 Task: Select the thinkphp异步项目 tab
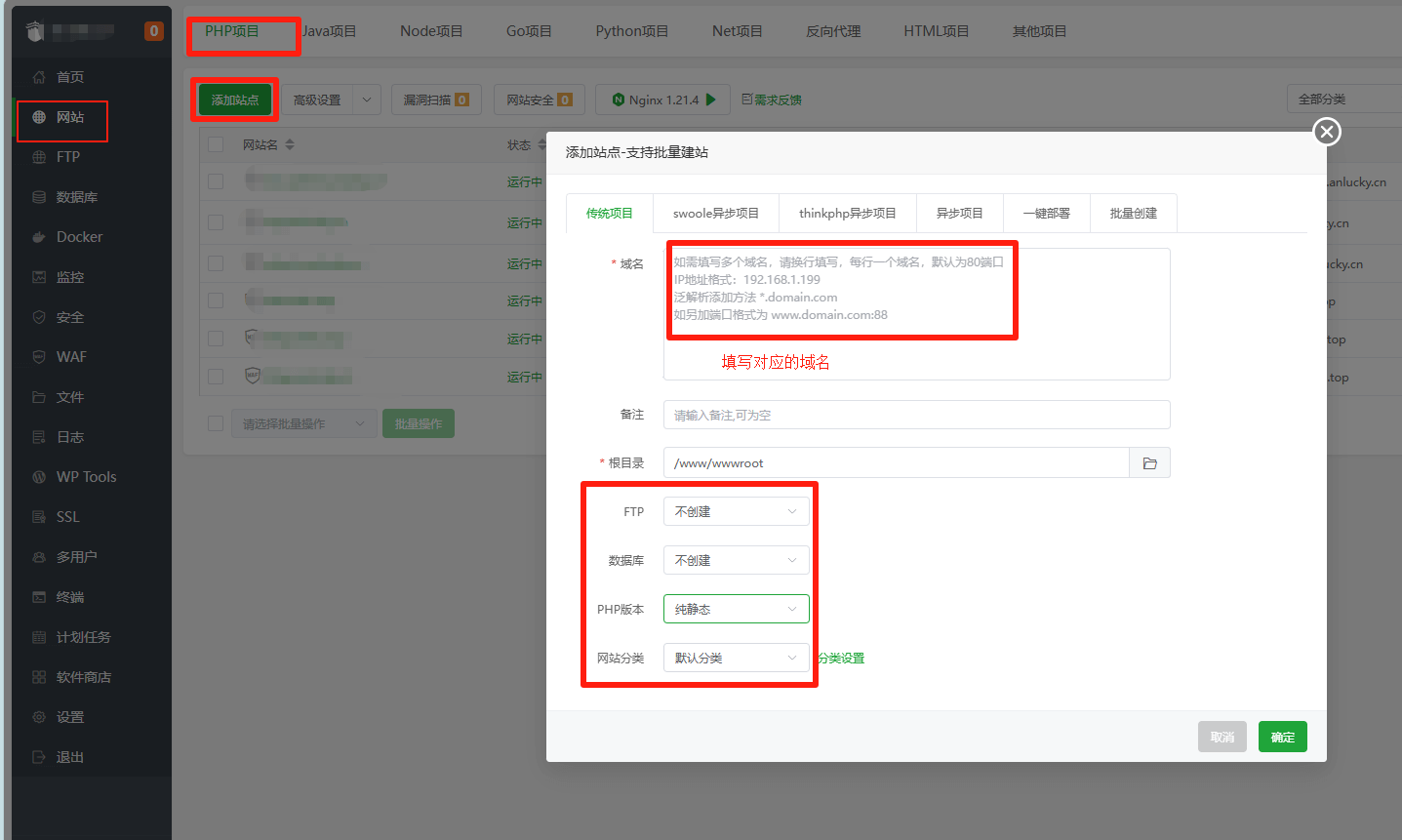(x=848, y=213)
